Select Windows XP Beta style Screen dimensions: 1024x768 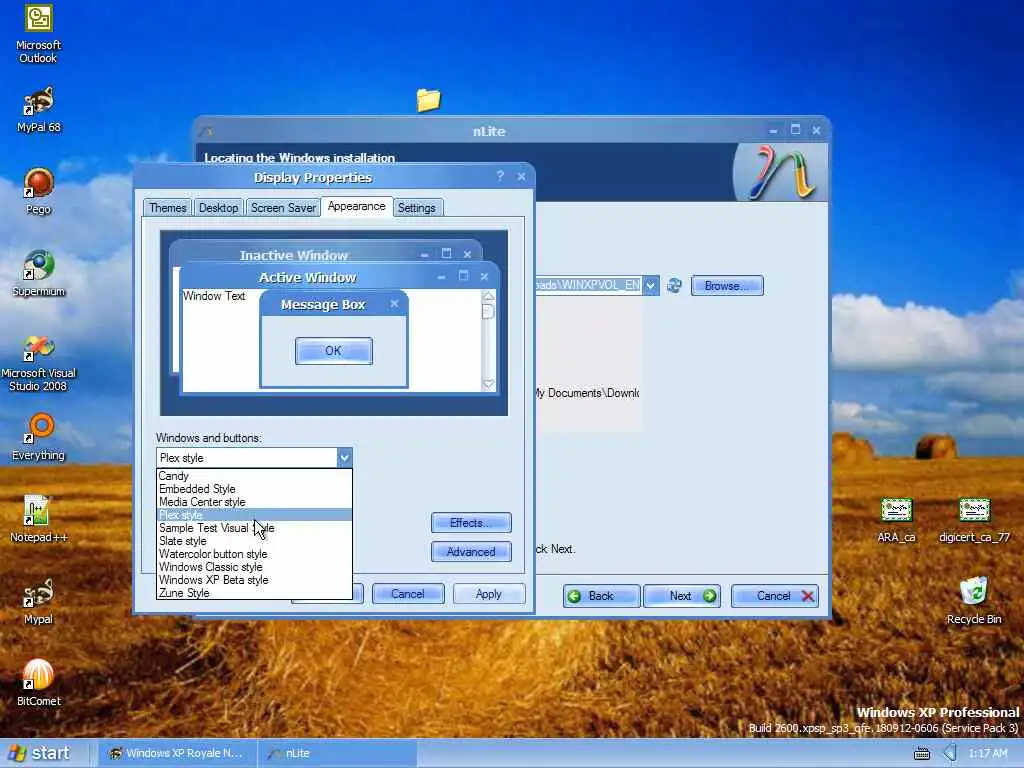[254, 580]
